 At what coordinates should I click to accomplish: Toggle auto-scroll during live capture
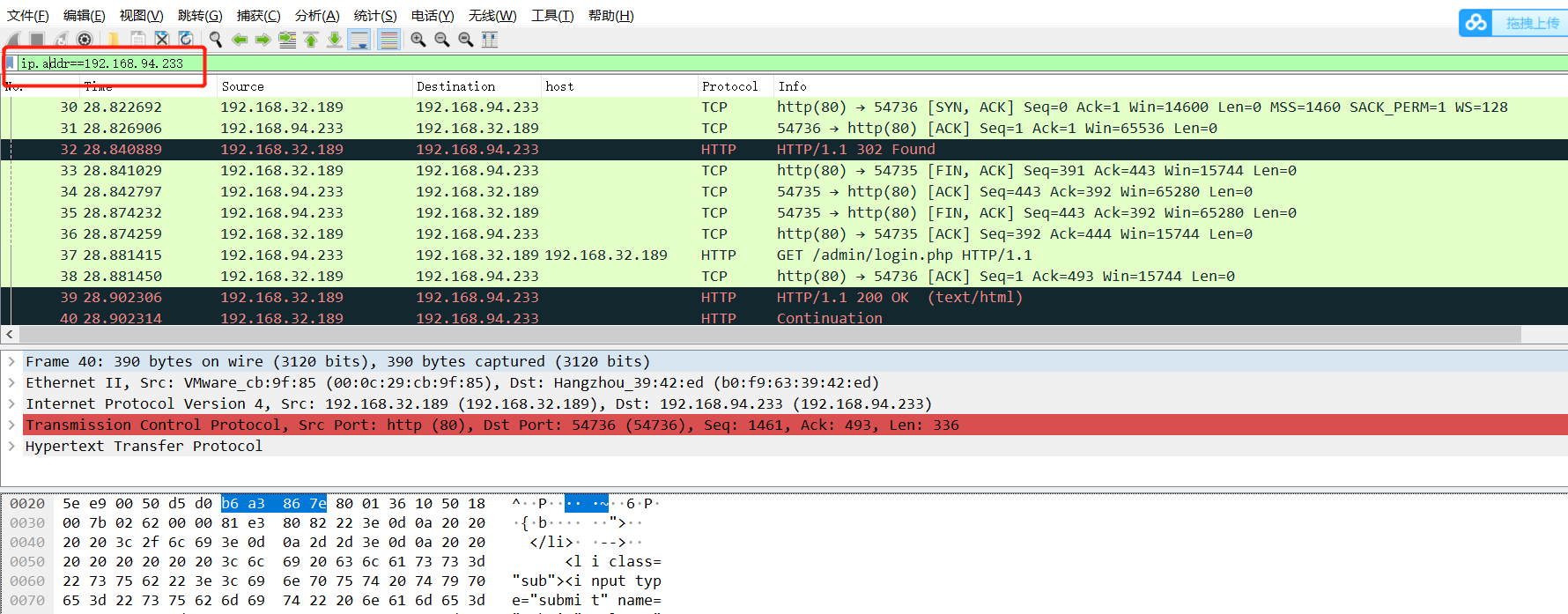click(359, 40)
